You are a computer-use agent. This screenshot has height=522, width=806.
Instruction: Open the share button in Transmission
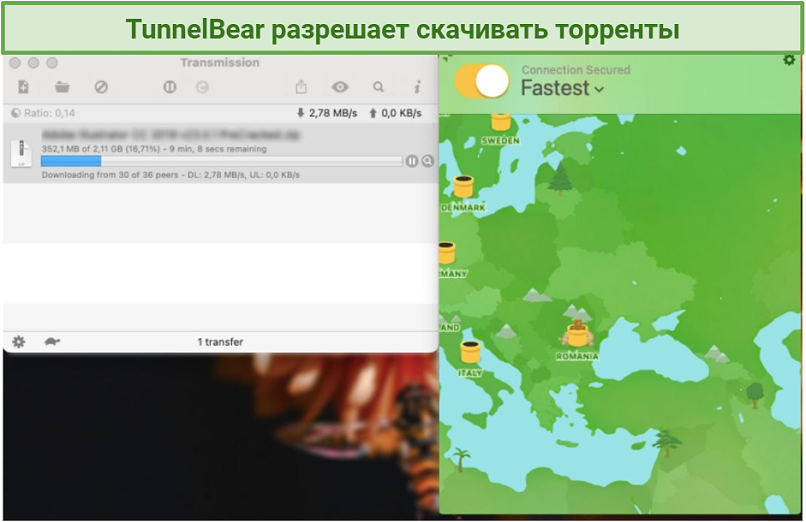click(301, 87)
